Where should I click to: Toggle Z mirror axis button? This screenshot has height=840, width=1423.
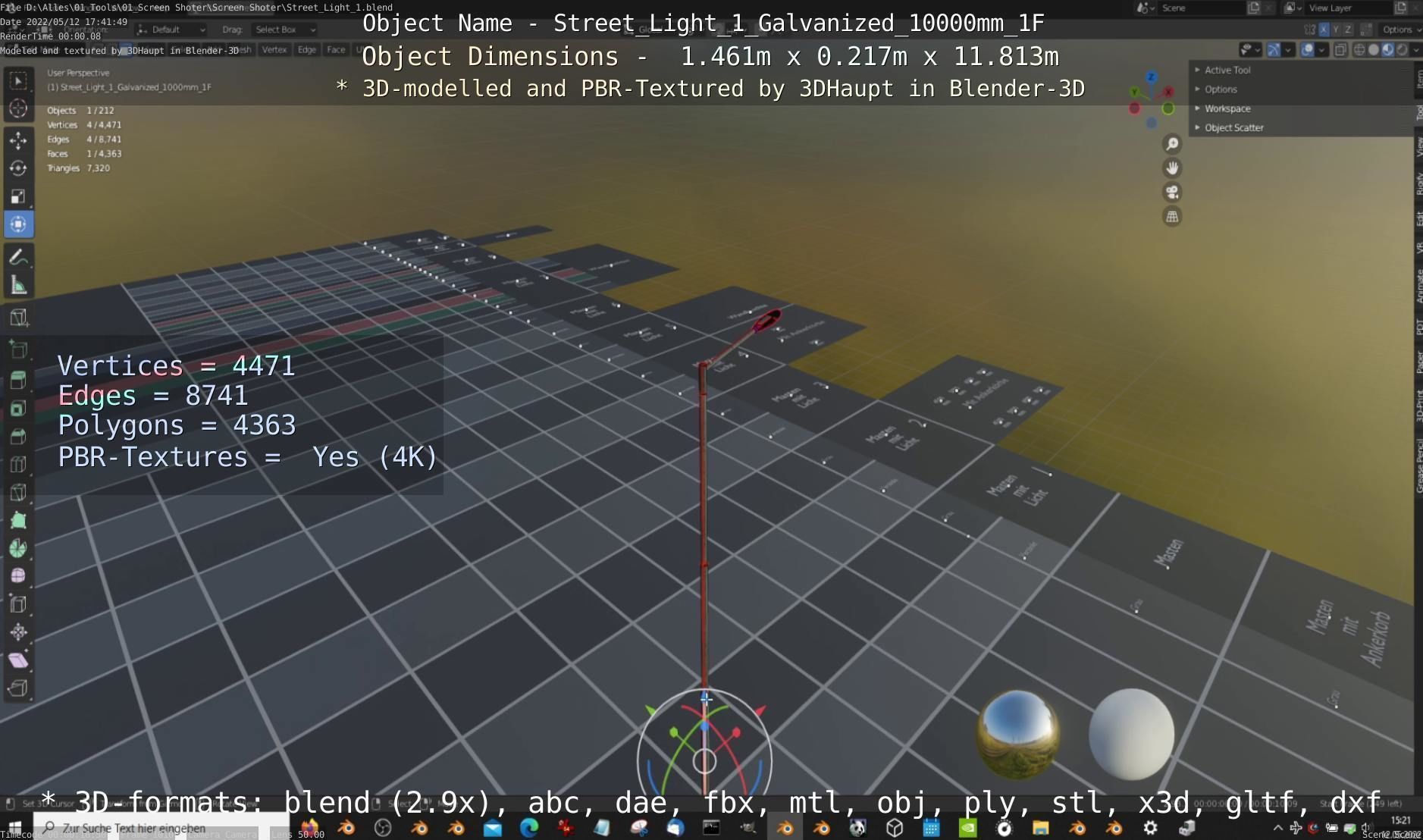(1348, 30)
